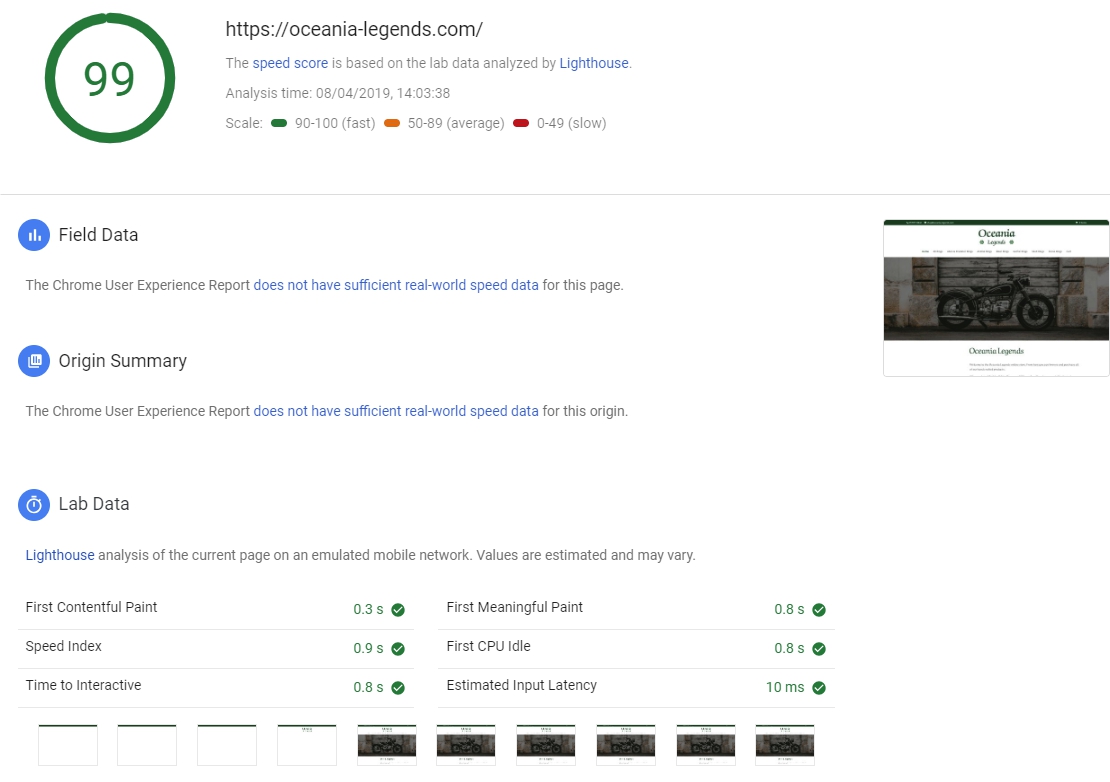Screen dimensions: 1110x782
Task: Click the first blank filmstrip frame
Action: coord(68,745)
